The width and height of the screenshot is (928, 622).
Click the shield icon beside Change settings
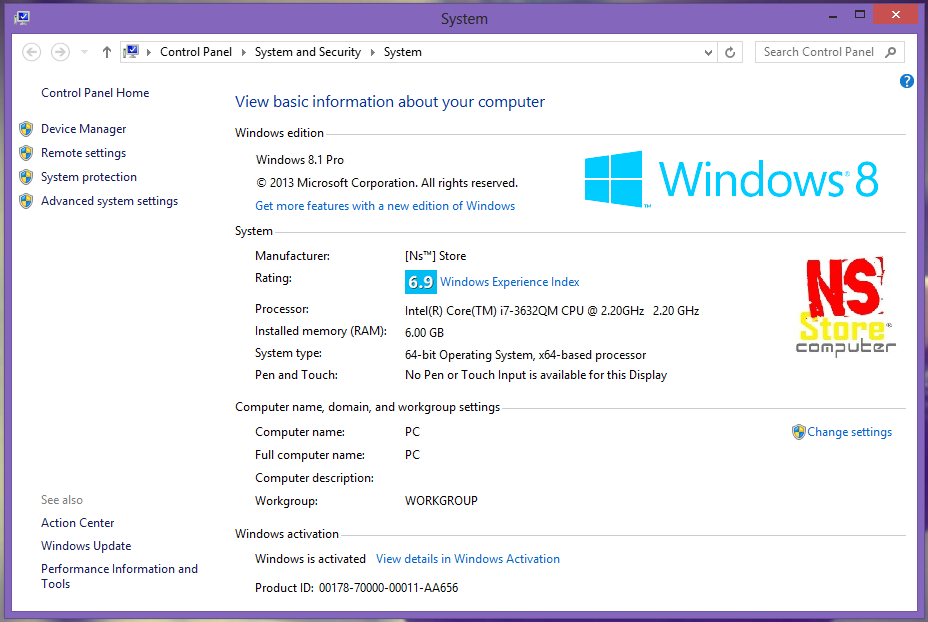[798, 432]
